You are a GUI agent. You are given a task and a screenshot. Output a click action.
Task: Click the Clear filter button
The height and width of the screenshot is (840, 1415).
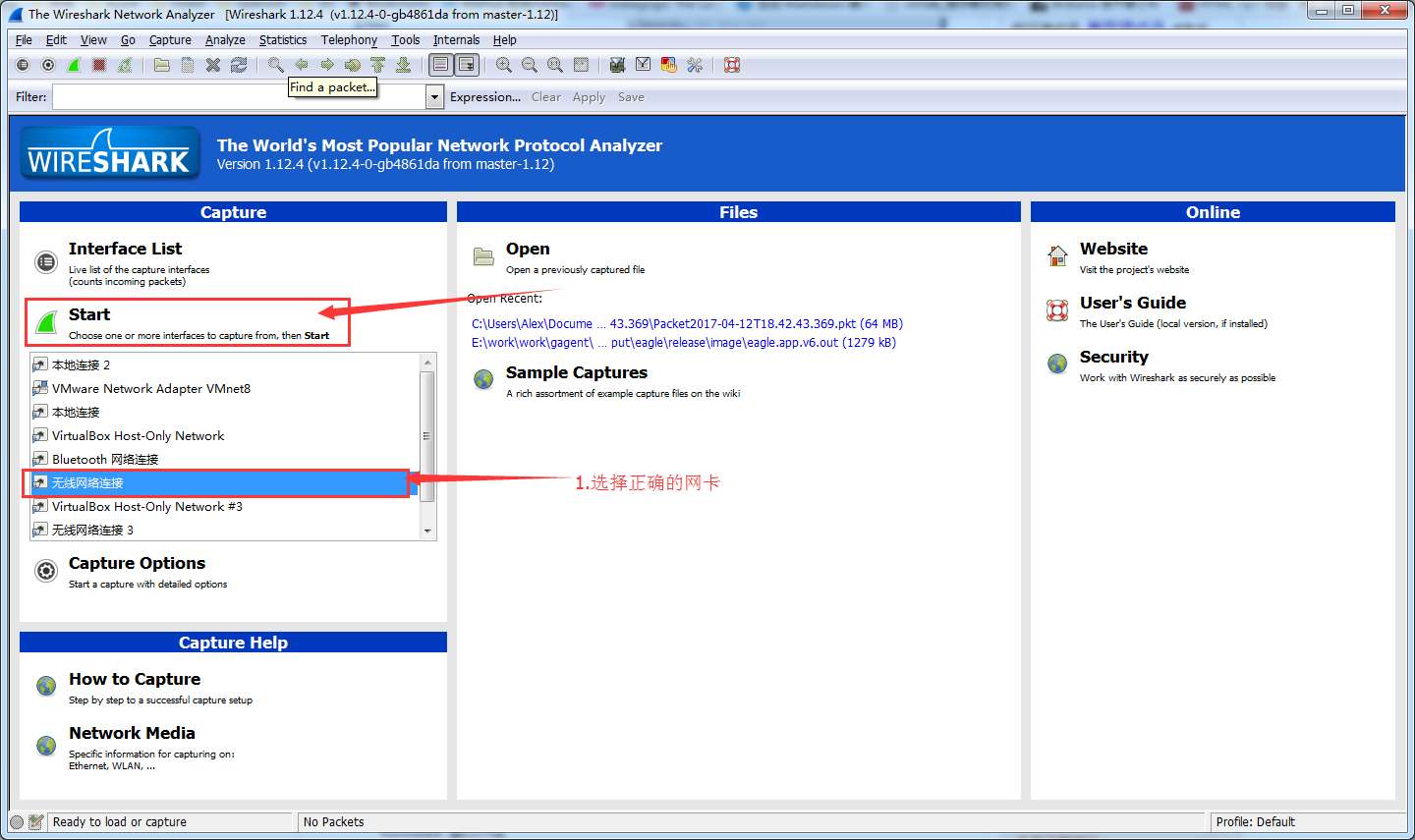click(546, 97)
